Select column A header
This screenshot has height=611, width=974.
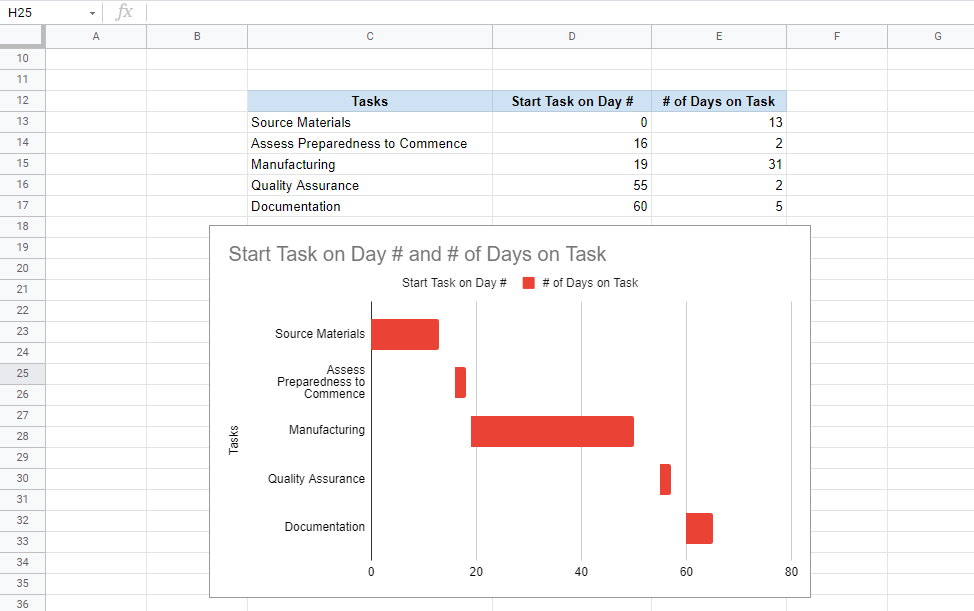[96, 37]
